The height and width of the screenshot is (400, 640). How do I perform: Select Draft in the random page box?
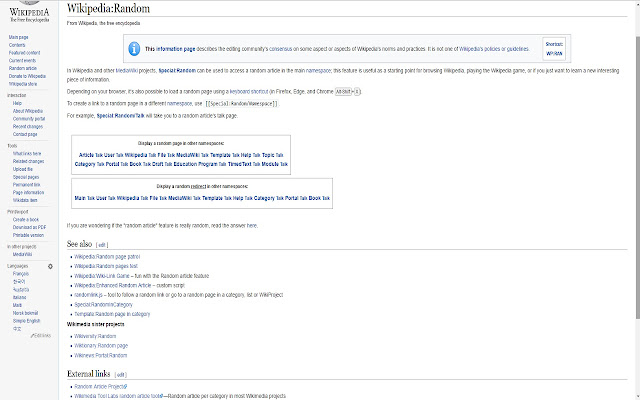[x=158, y=164]
